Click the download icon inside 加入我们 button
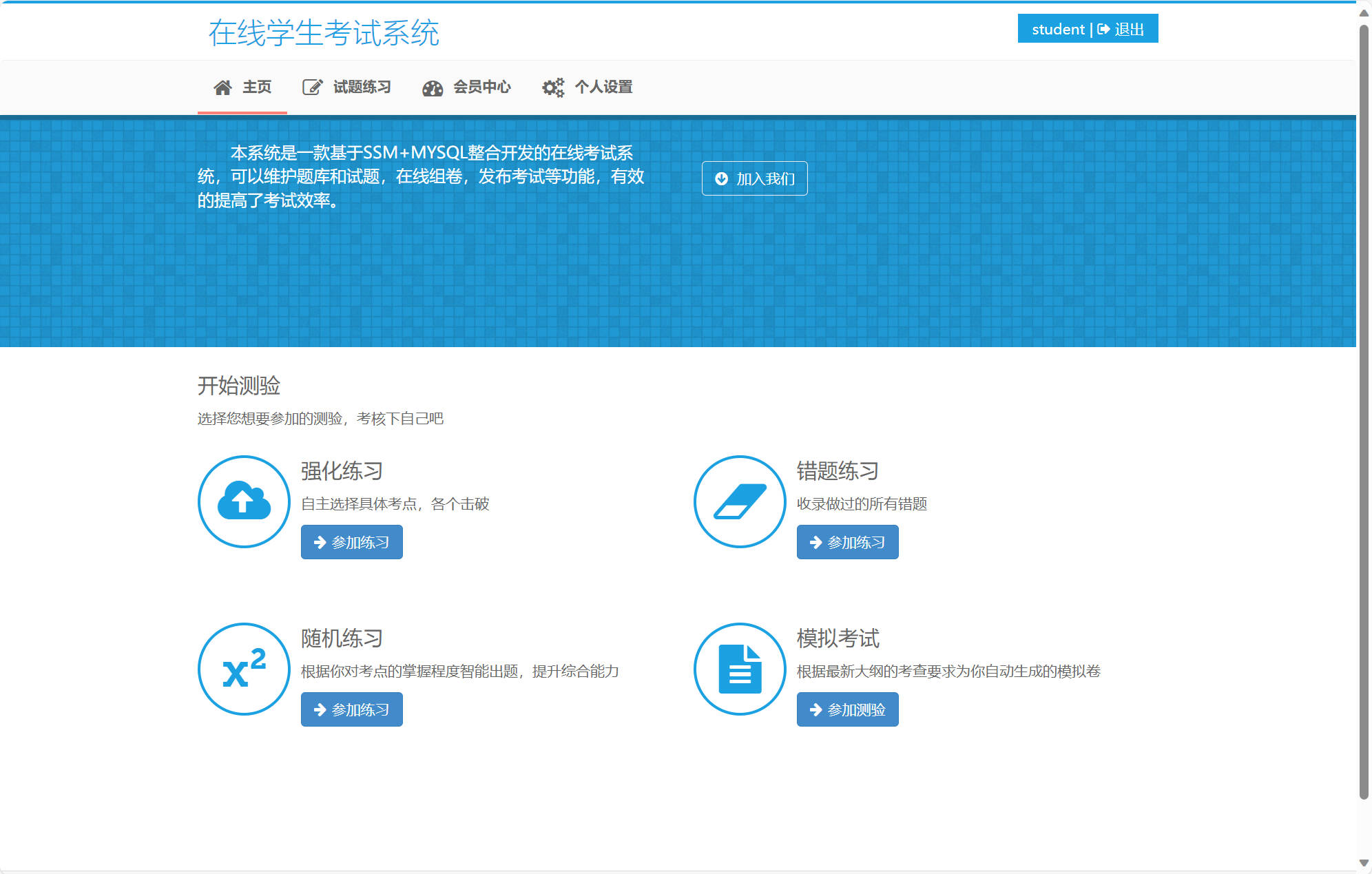The height and width of the screenshot is (874, 1372). [x=720, y=178]
